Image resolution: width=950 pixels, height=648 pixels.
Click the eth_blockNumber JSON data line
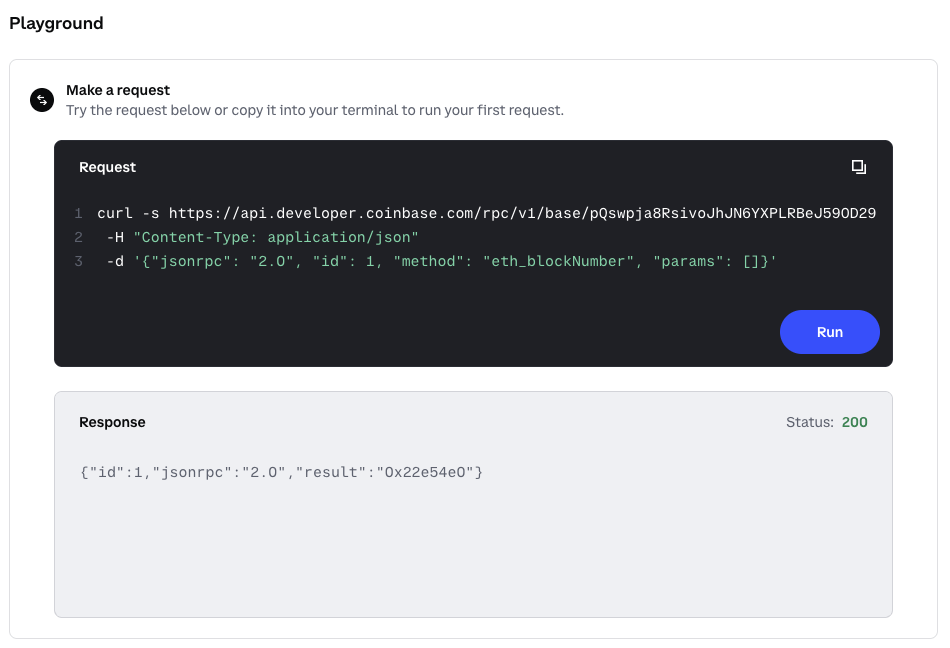[x=442, y=262]
